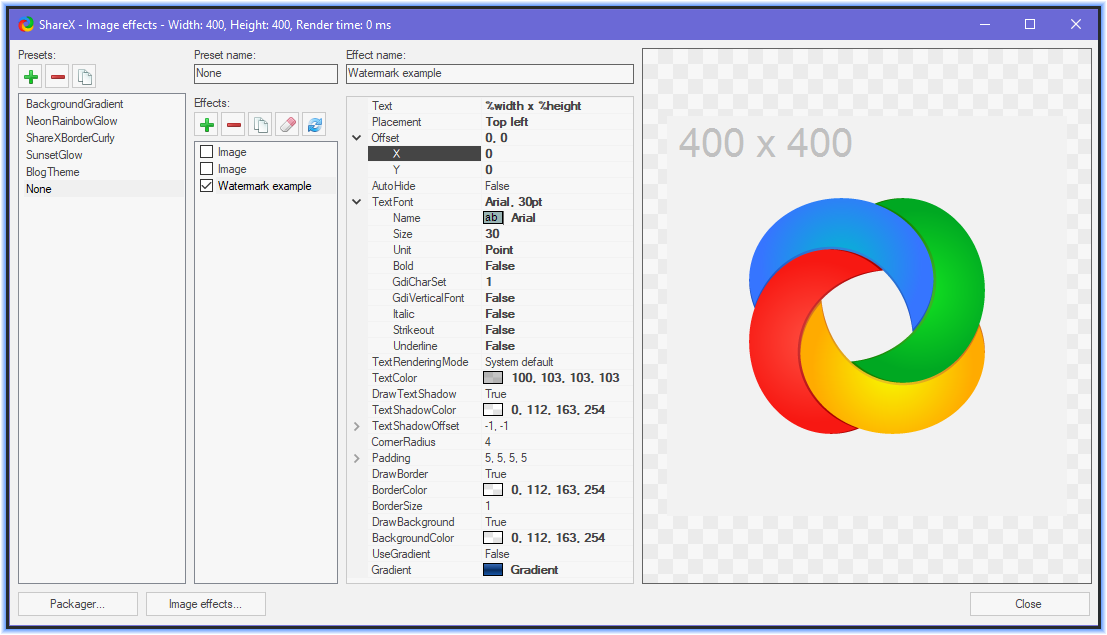
Task: Remove the selected preset with red minus
Action: point(57,77)
